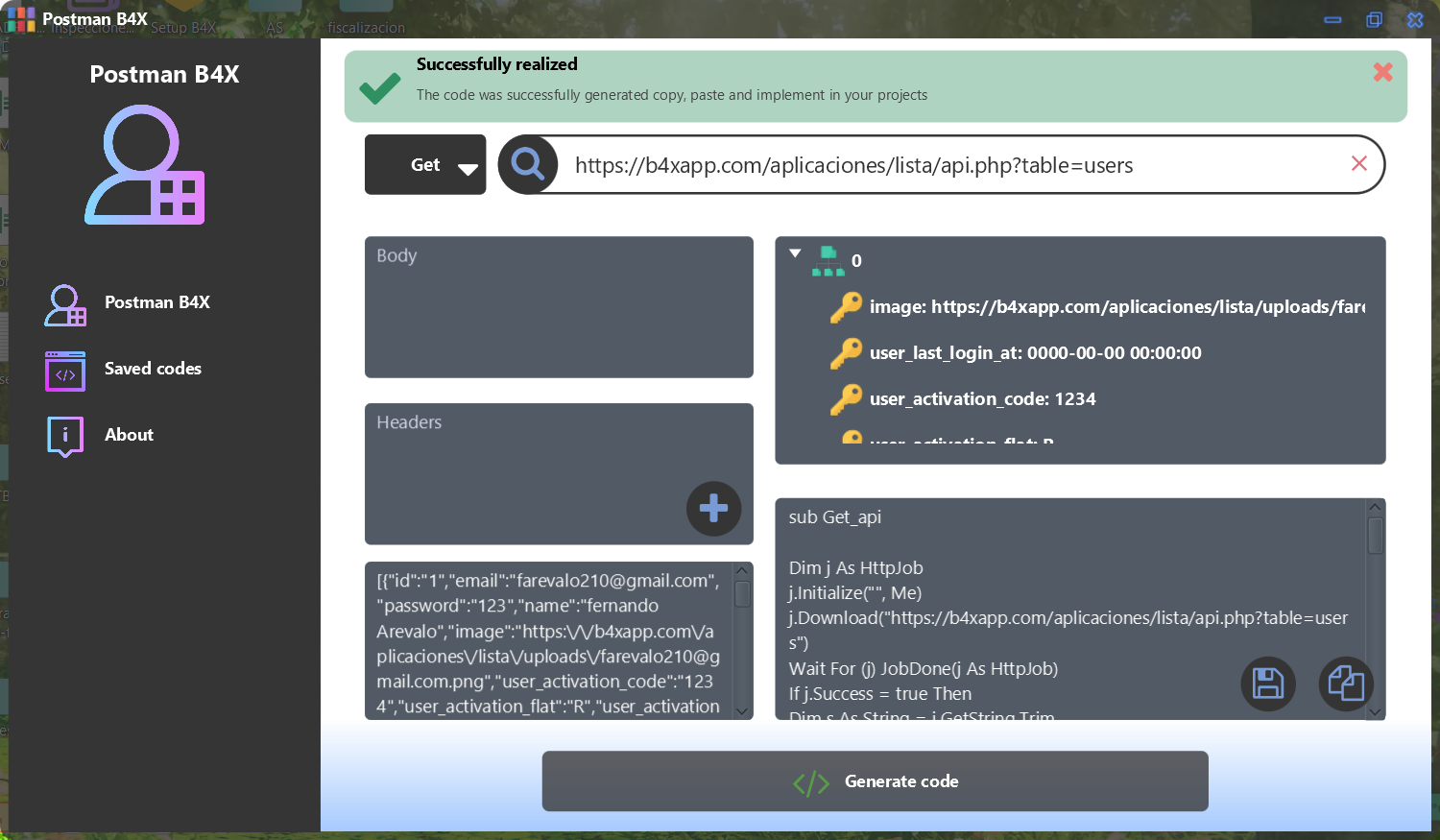Click the key icon beside user_last_login_at
This screenshot has width=1440, height=840.
(x=846, y=353)
